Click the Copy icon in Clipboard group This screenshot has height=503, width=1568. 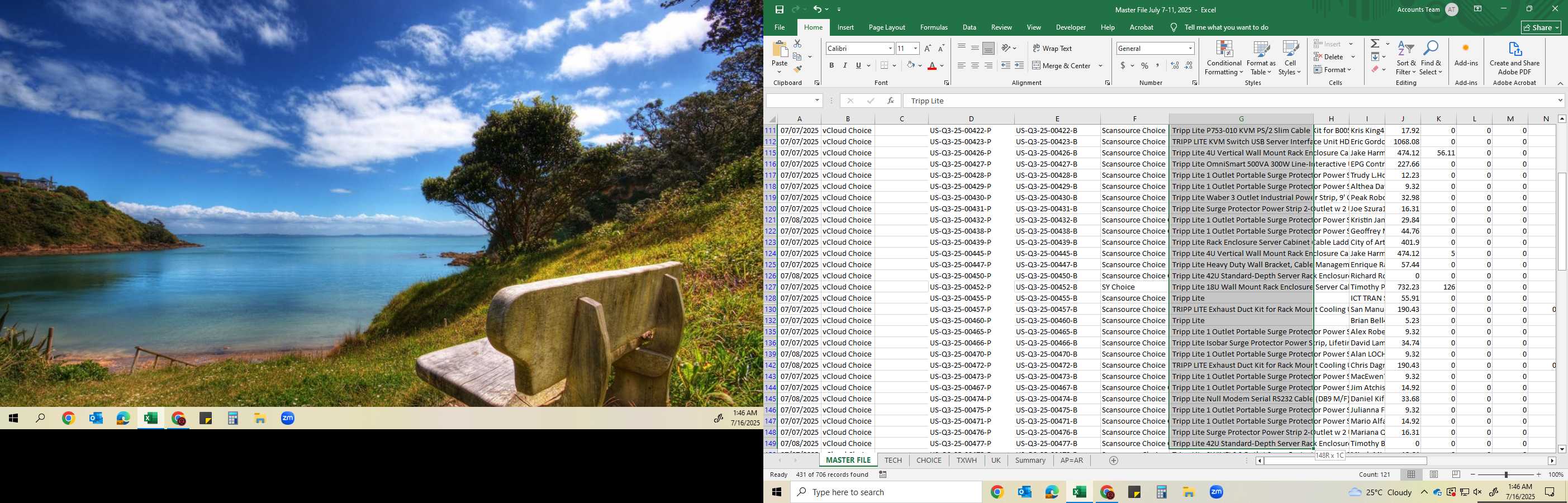797,56
